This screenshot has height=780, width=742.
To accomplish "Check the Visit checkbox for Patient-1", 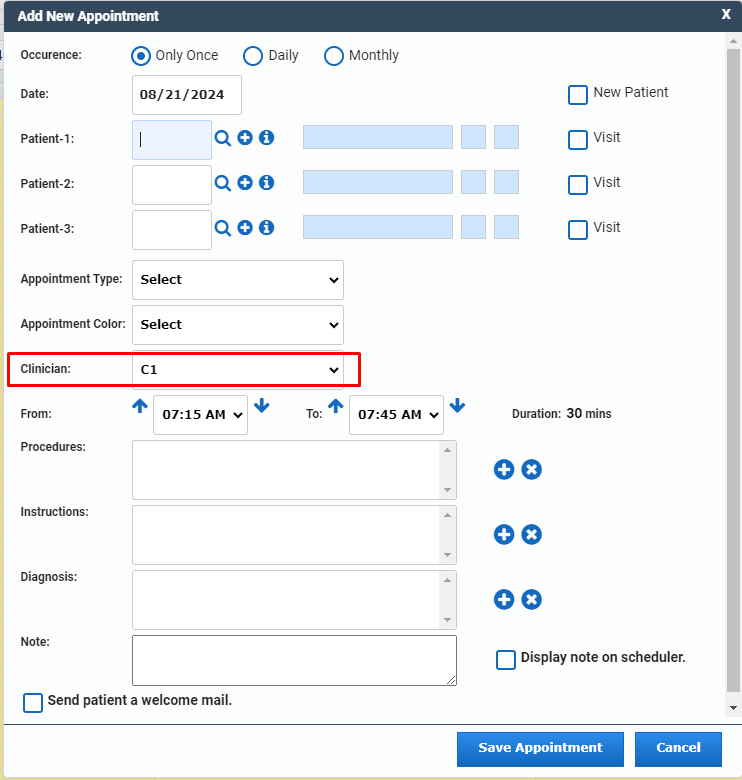I will coord(577,140).
